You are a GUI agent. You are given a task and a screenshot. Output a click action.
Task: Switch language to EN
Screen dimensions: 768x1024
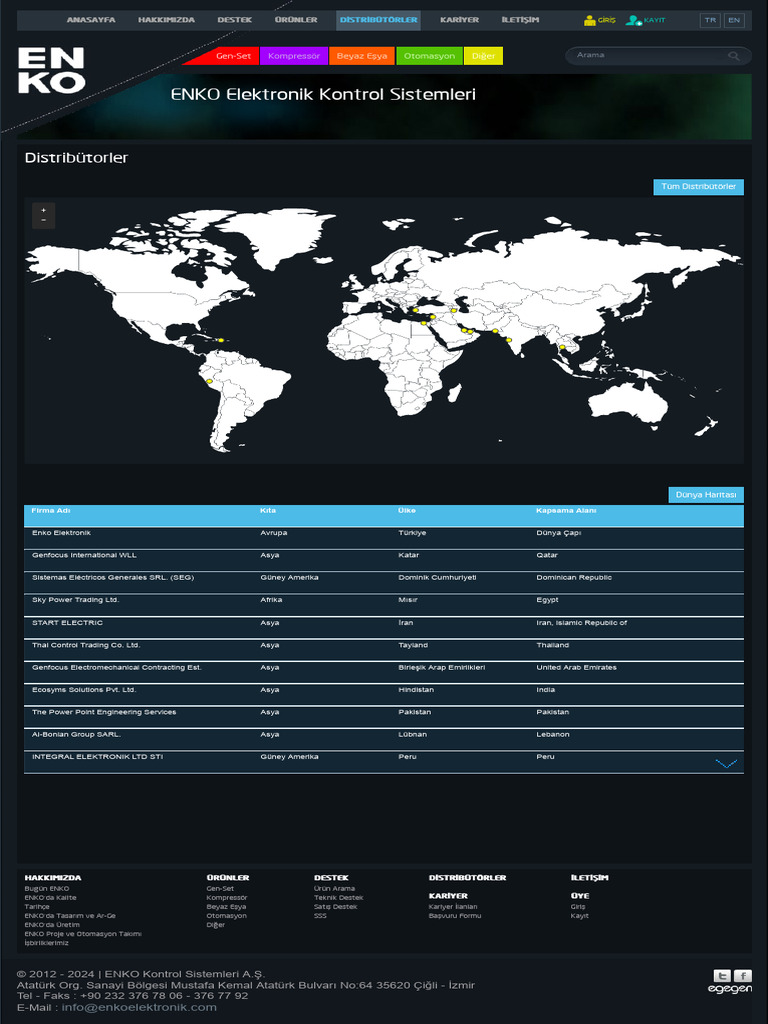[734, 20]
